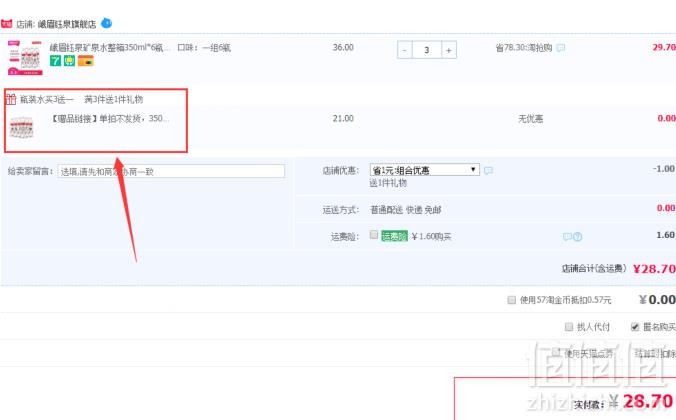The image size is (676, 420).
Task: Open the gift item thumbnail
Action: pyautogui.click(x=21, y=127)
